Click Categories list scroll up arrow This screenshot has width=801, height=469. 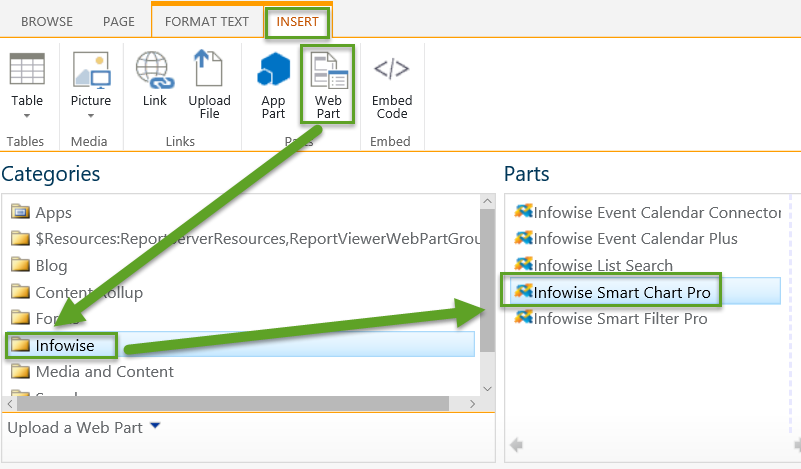pyautogui.click(x=487, y=201)
